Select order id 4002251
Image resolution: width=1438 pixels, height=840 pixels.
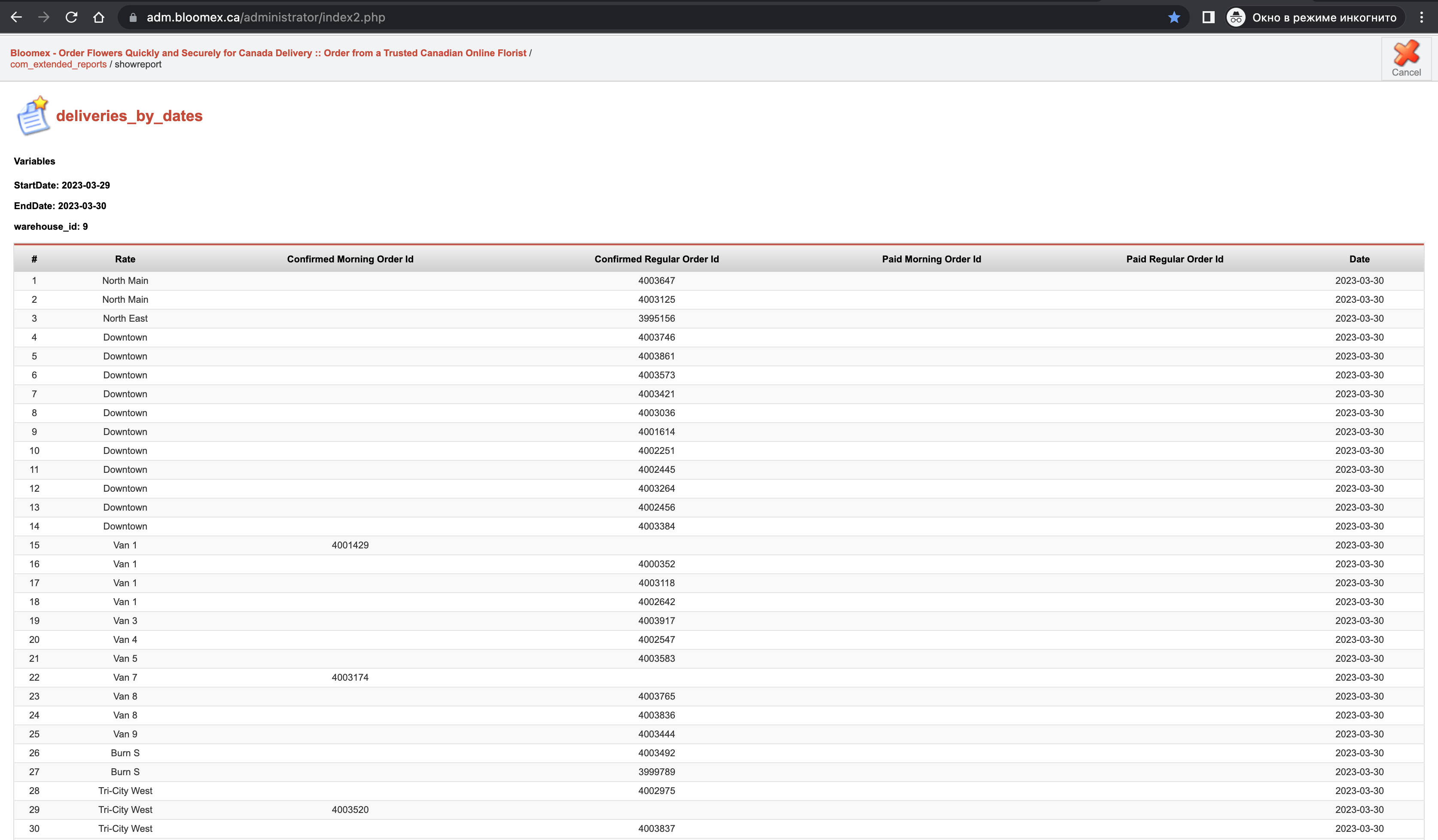click(x=657, y=451)
